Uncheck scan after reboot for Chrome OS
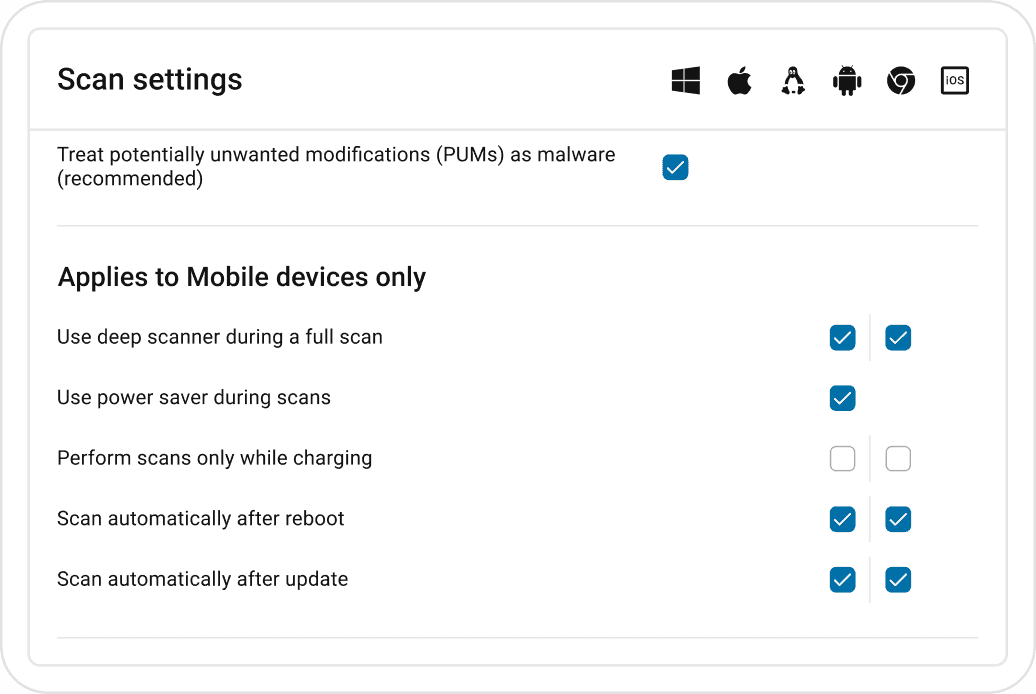This screenshot has width=1036, height=694. 898,520
